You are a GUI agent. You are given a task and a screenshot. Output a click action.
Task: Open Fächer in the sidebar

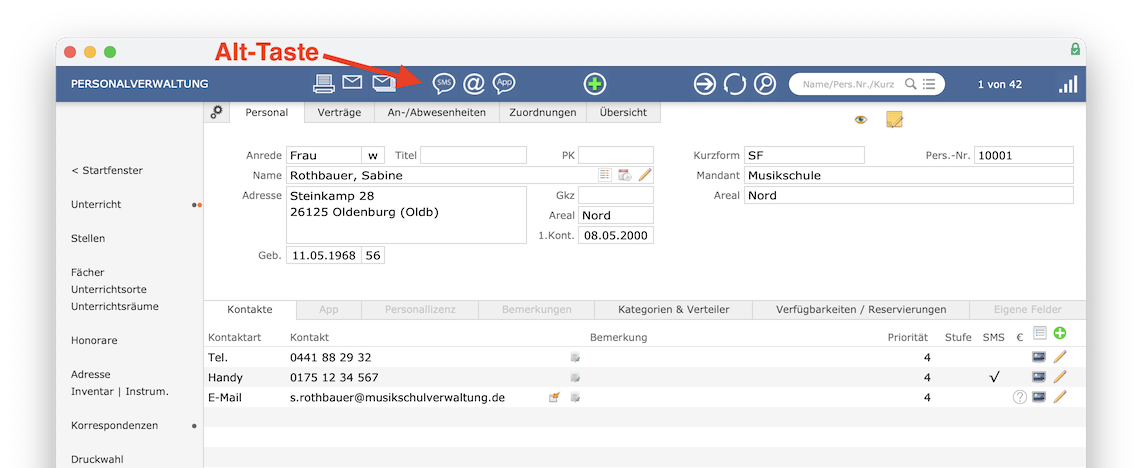(88, 272)
